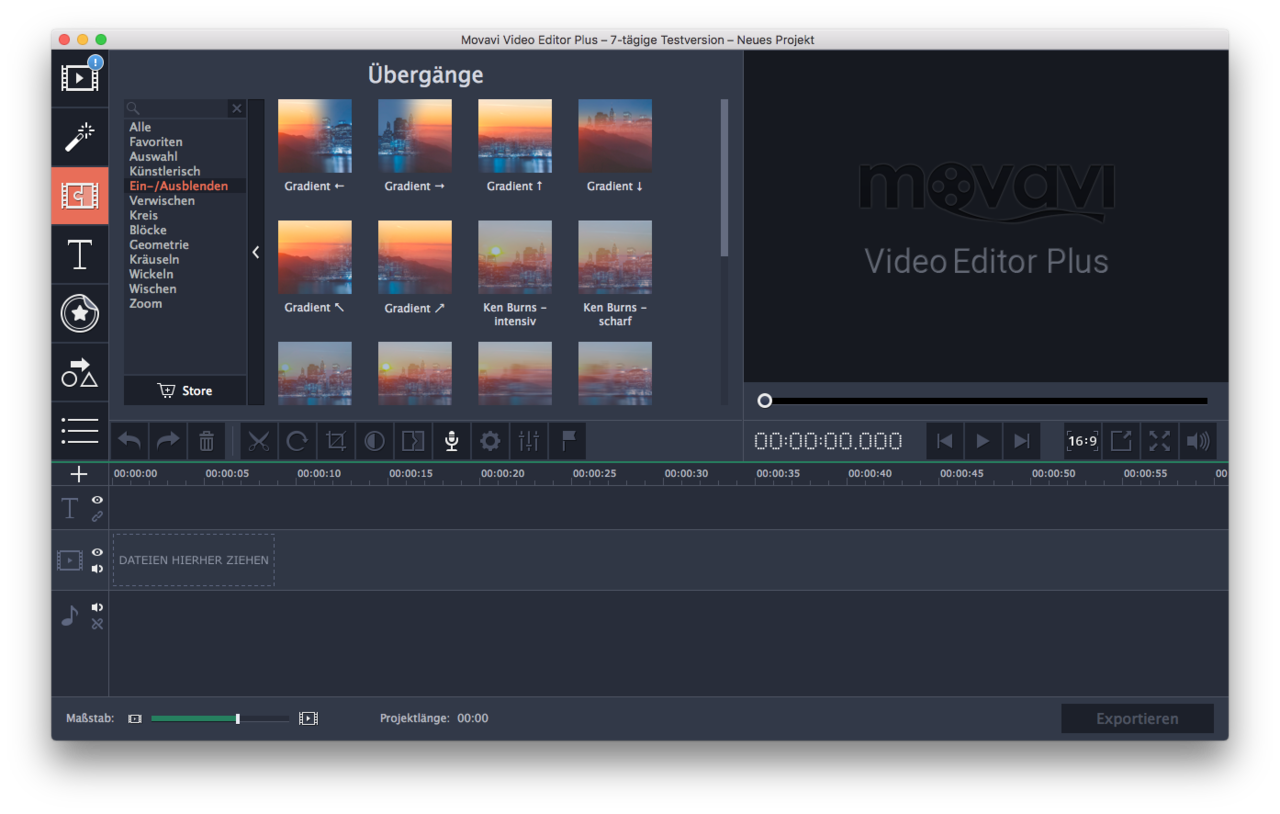Add a track with plus icon
Image resolution: width=1280 pixels, height=814 pixels.
[80, 474]
